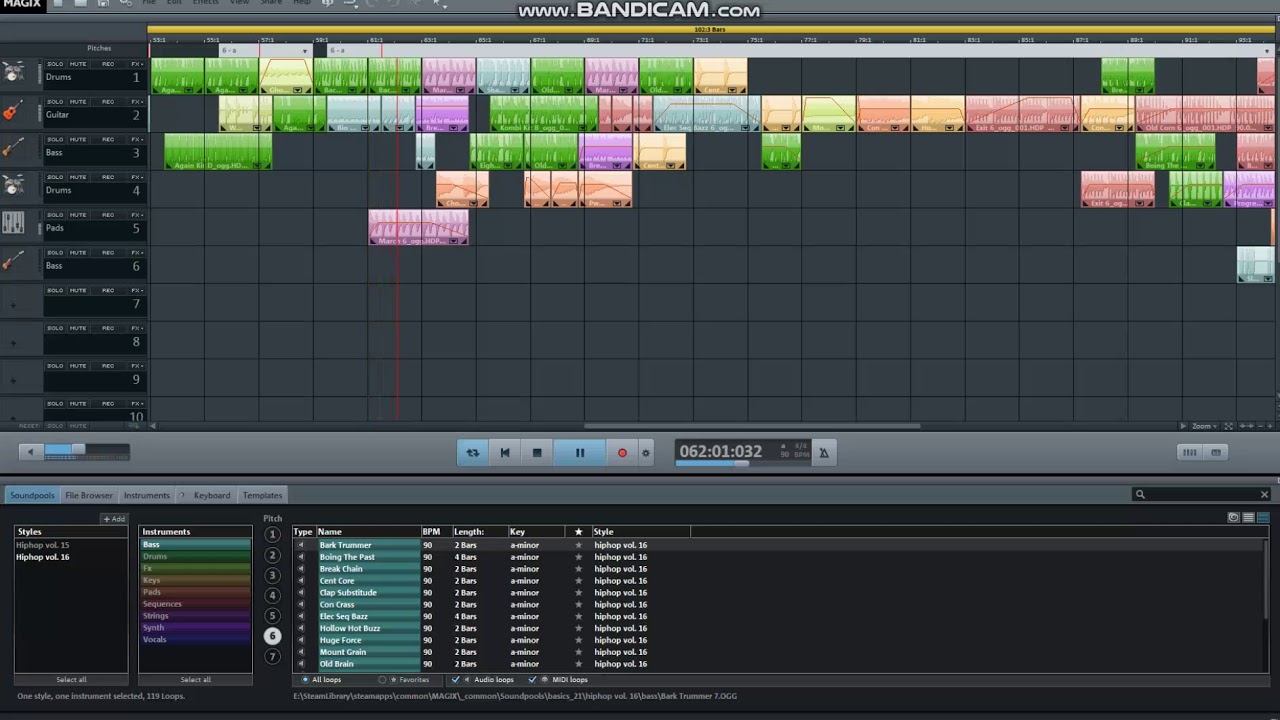Click Select all under the Instruments list

(x=195, y=680)
